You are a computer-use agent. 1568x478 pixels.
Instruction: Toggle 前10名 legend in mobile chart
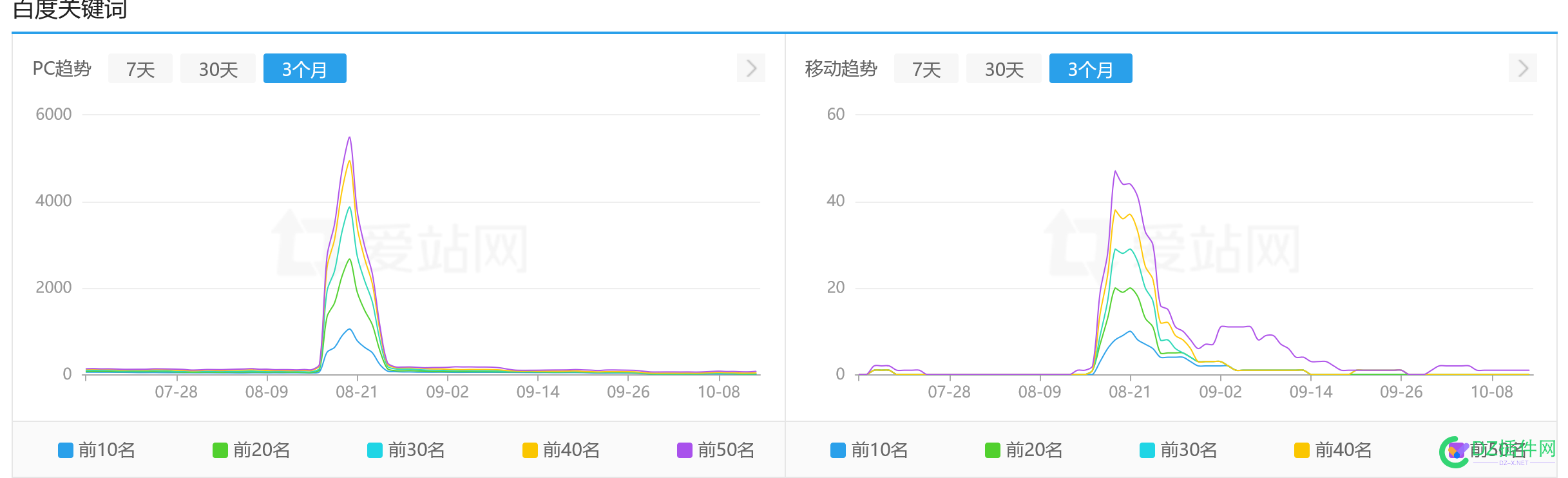click(x=870, y=450)
